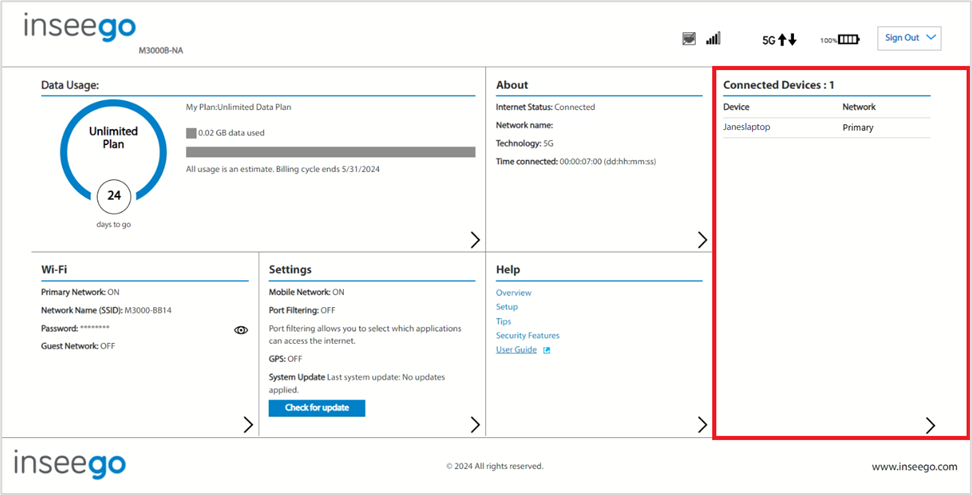Expand the Data Usage panel arrow
The image size is (972, 495).
pyautogui.click(x=475, y=240)
